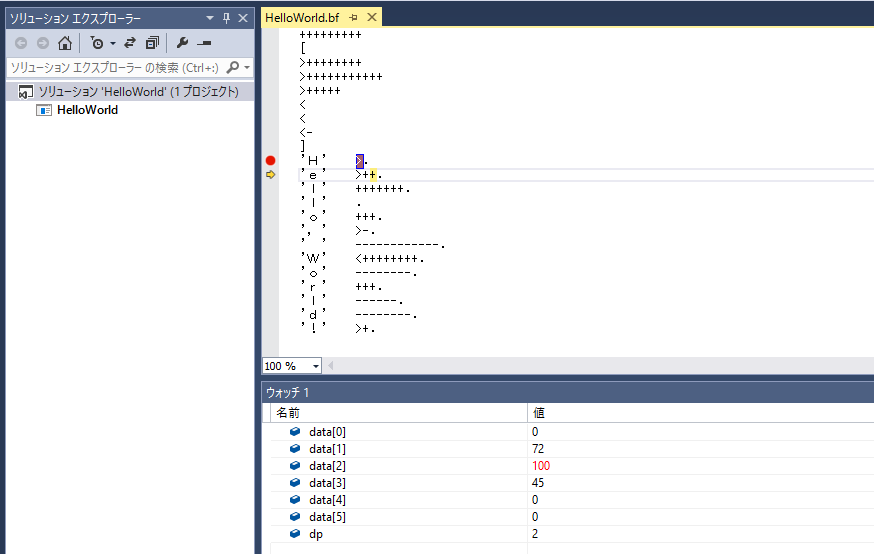Click the Back navigation arrow in Solution Explorer

pos(21,43)
